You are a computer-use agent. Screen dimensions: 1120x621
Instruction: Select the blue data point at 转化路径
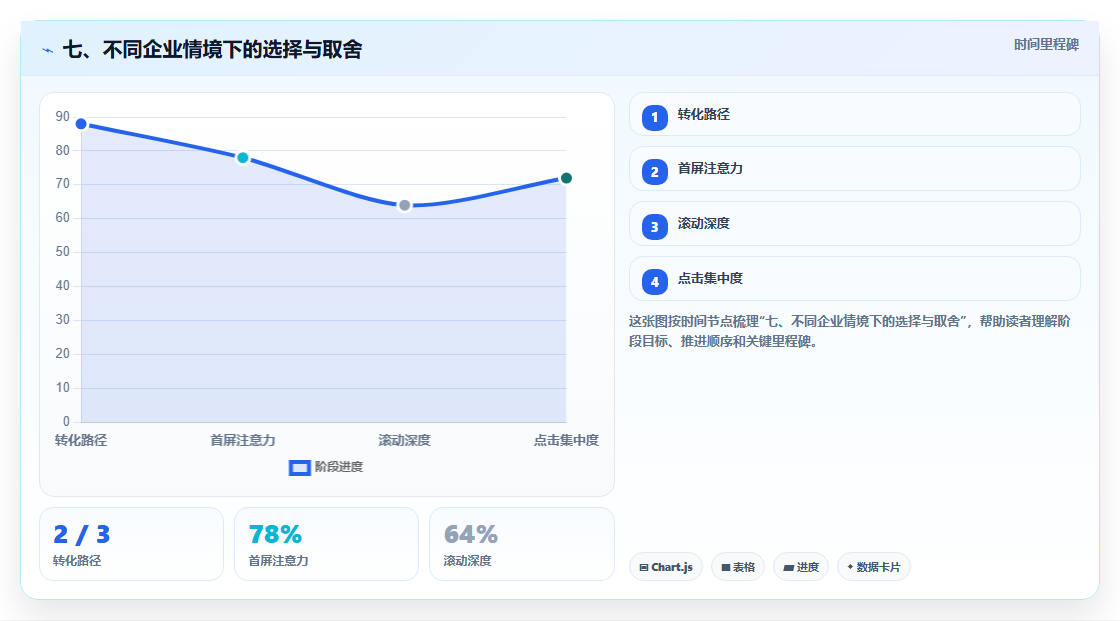pos(81,124)
